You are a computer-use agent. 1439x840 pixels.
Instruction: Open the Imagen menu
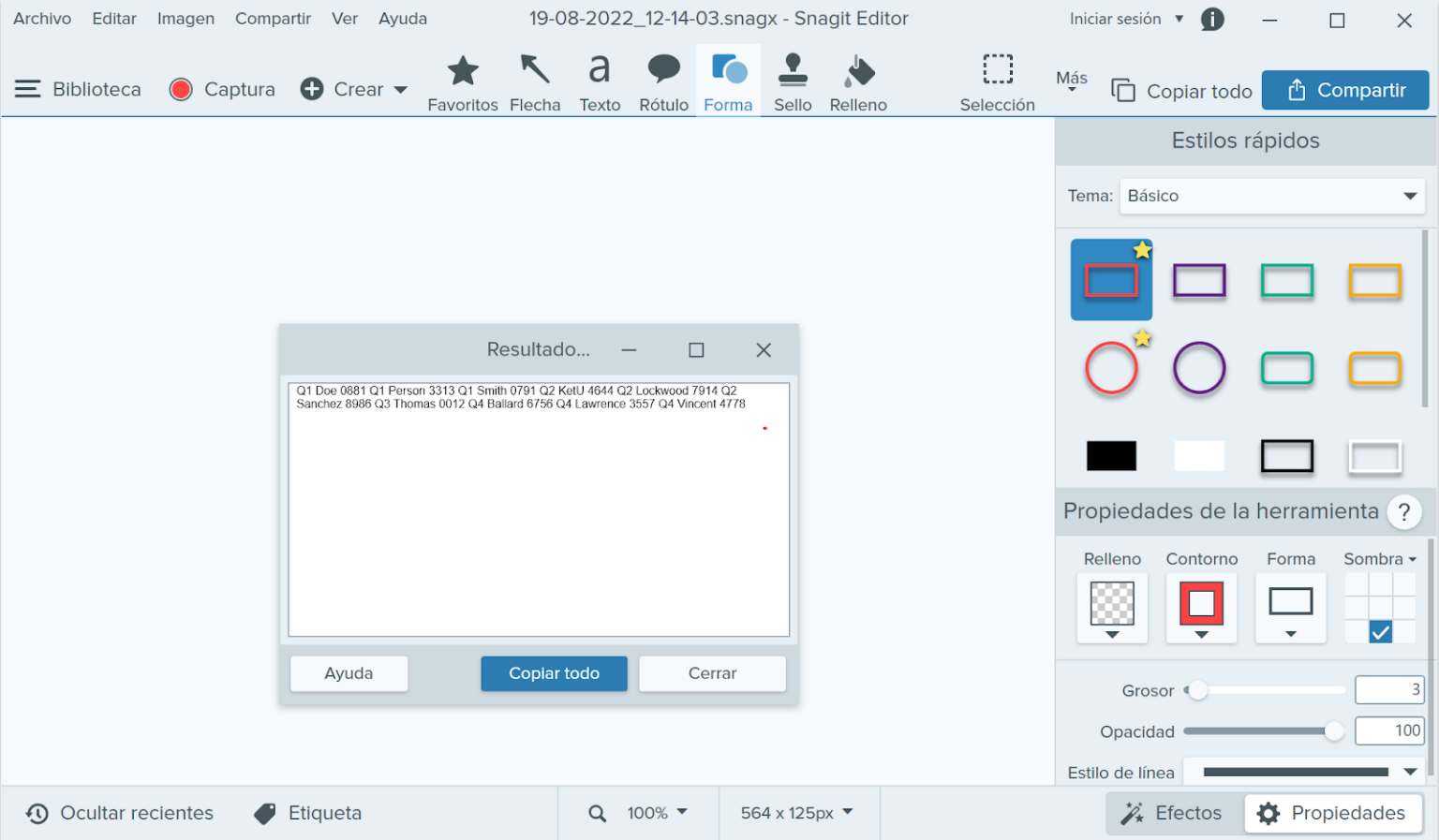coord(185,19)
